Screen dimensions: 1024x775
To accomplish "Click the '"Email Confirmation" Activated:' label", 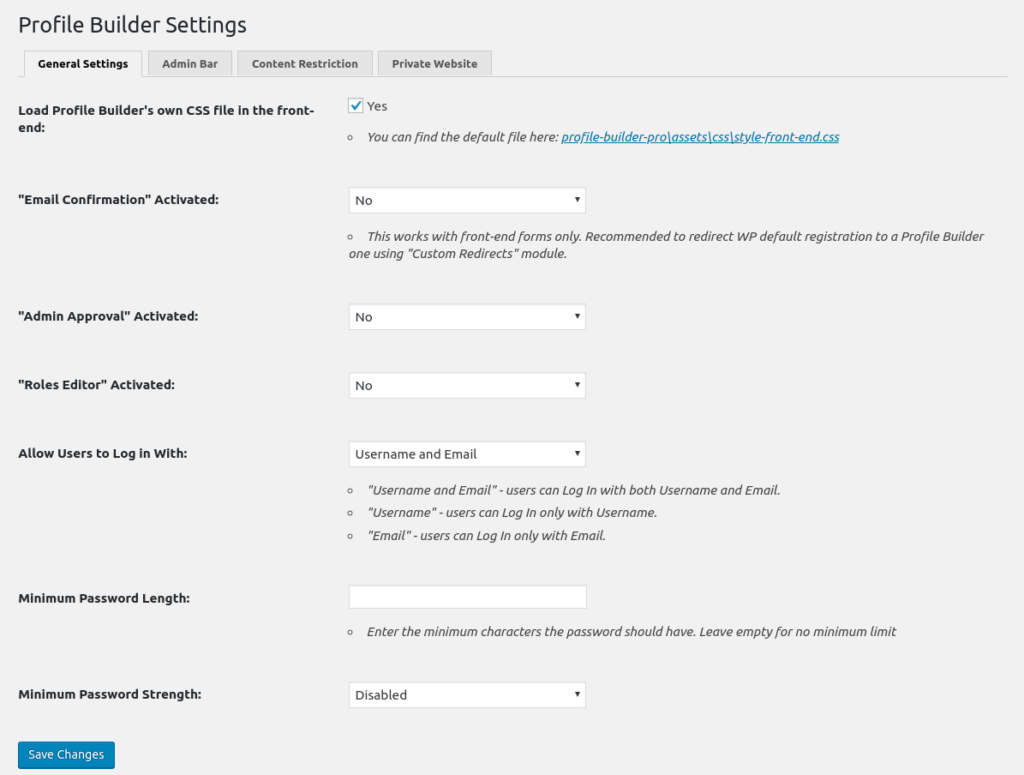I will 118,200.
